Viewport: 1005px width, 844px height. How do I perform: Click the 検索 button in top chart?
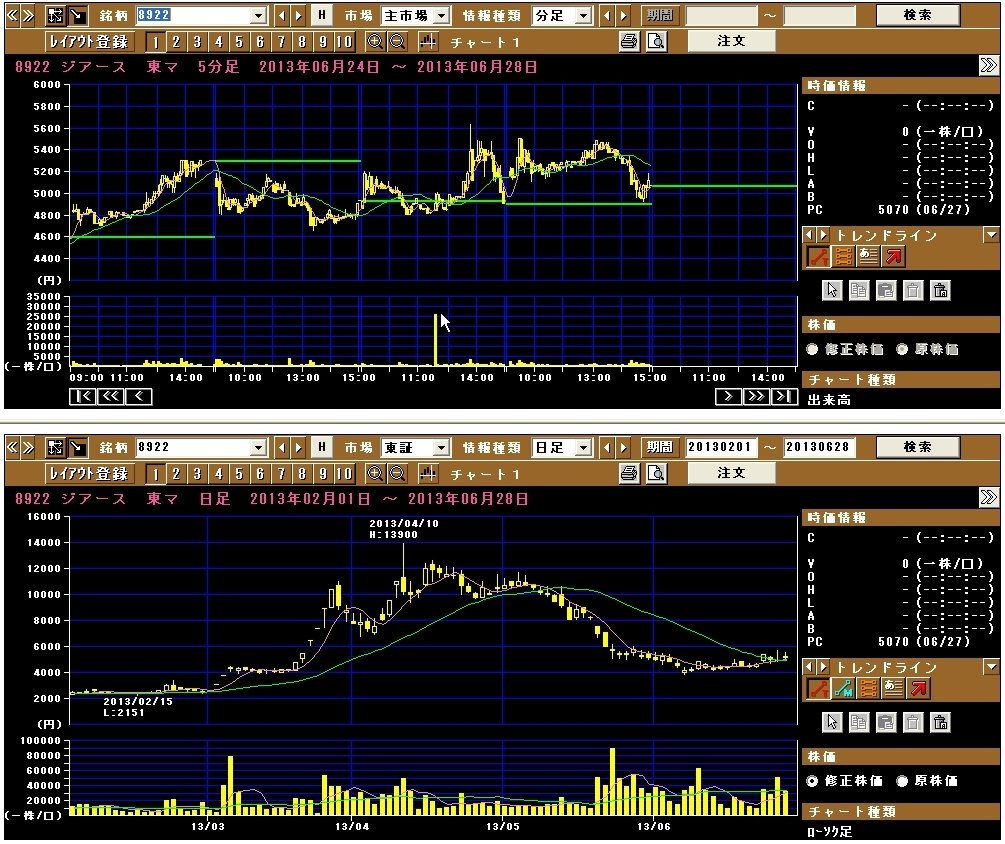(917, 15)
